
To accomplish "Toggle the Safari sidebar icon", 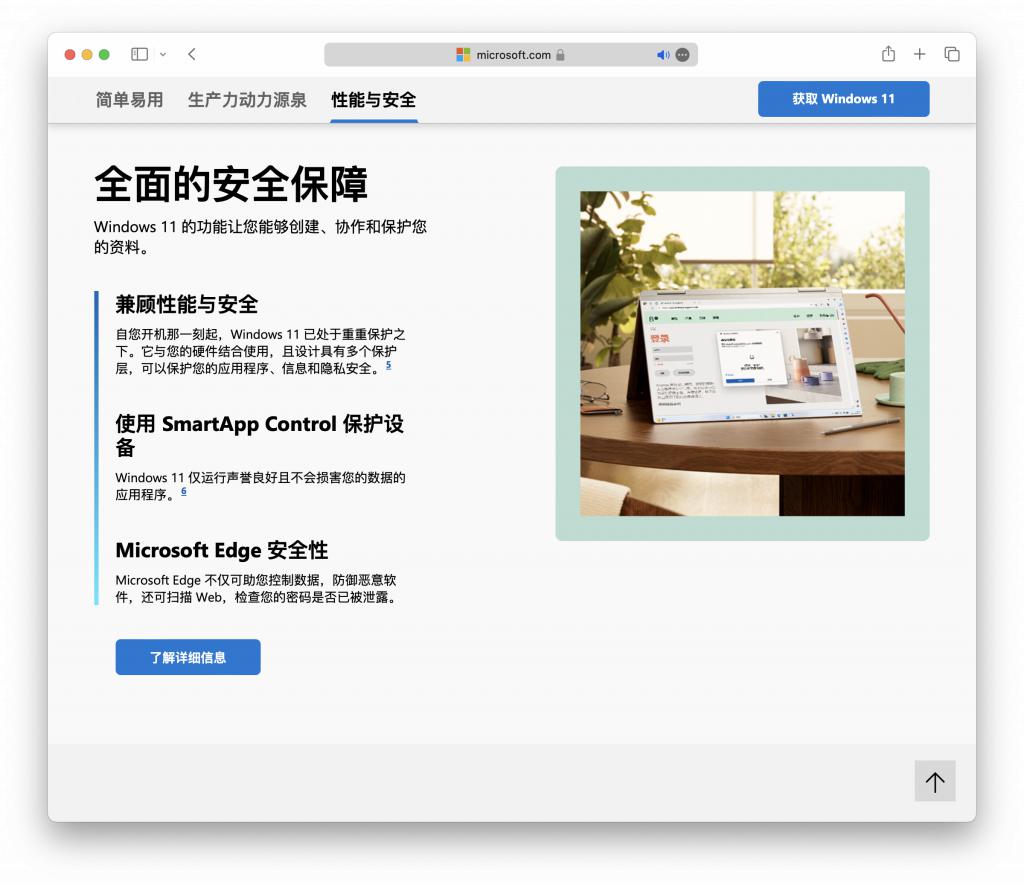I will pyautogui.click(x=139, y=54).
